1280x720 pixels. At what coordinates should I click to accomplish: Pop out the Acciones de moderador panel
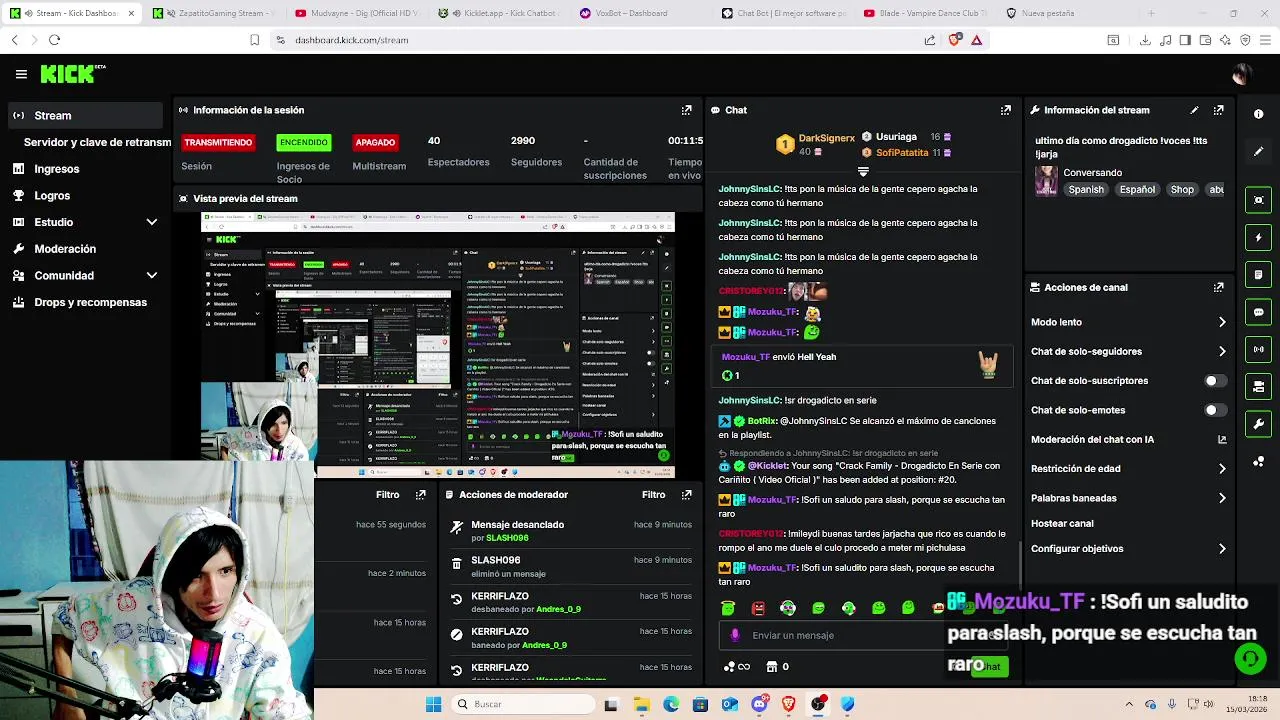tap(686, 494)
